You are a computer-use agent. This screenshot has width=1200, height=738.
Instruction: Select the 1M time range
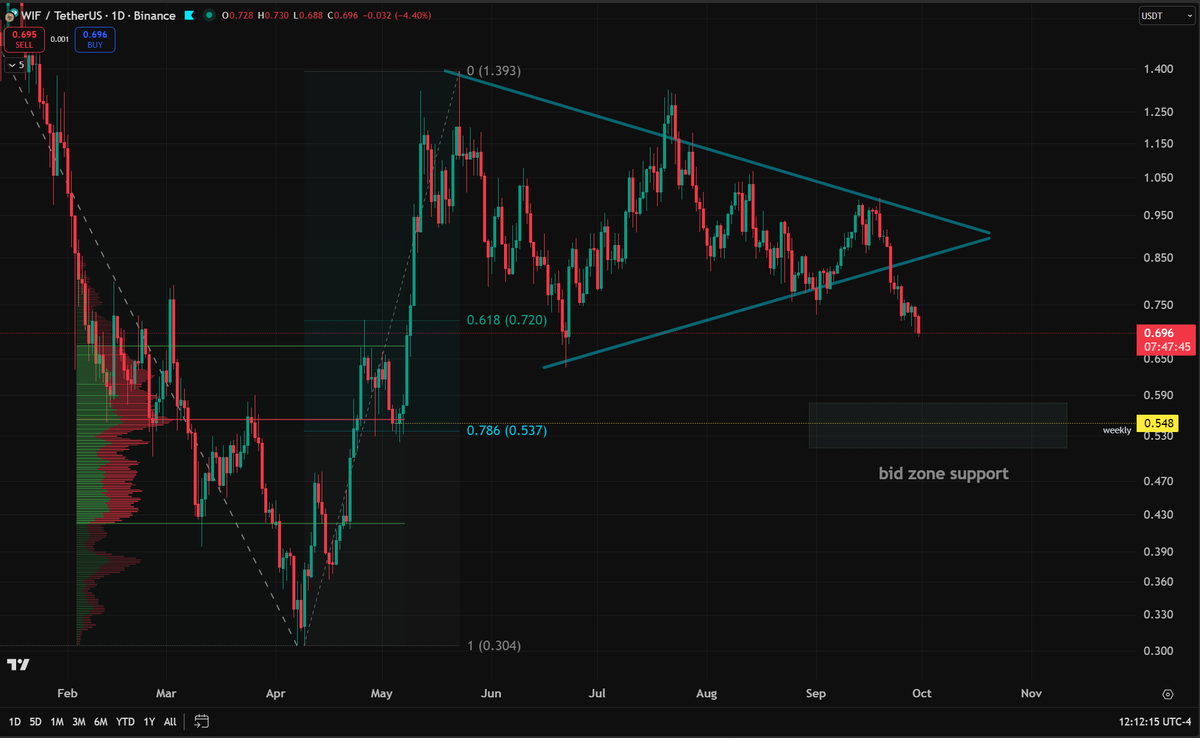57,720
